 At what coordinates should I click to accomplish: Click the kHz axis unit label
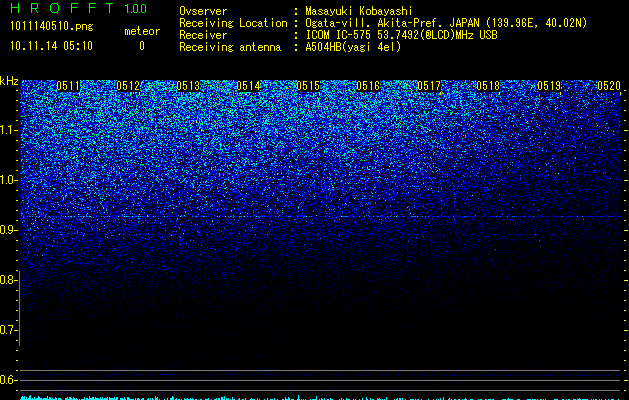pos(9,81)
